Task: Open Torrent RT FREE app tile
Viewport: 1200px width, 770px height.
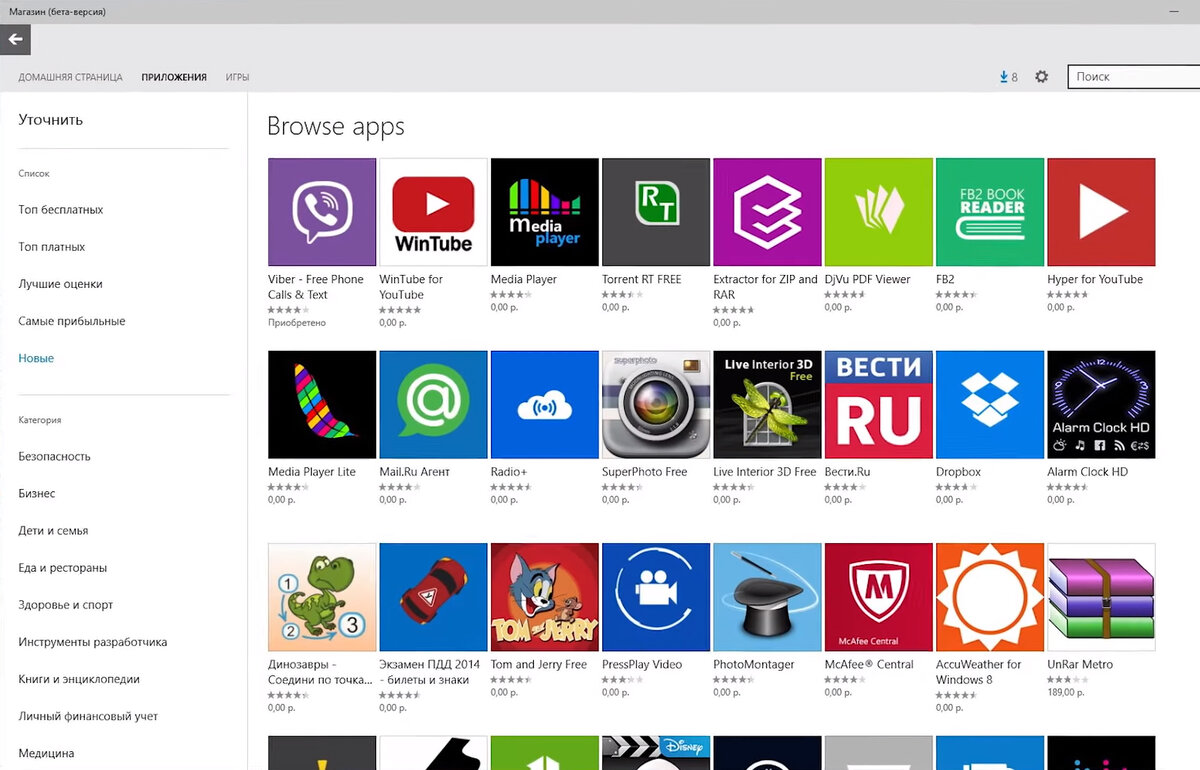Action: [656, 212]
